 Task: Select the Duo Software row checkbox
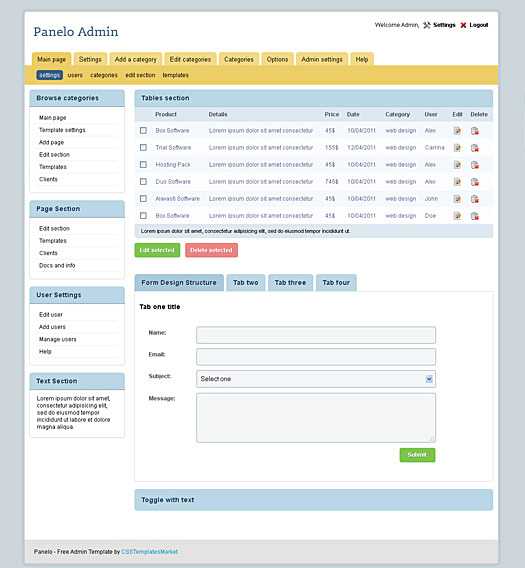[143, 181]
